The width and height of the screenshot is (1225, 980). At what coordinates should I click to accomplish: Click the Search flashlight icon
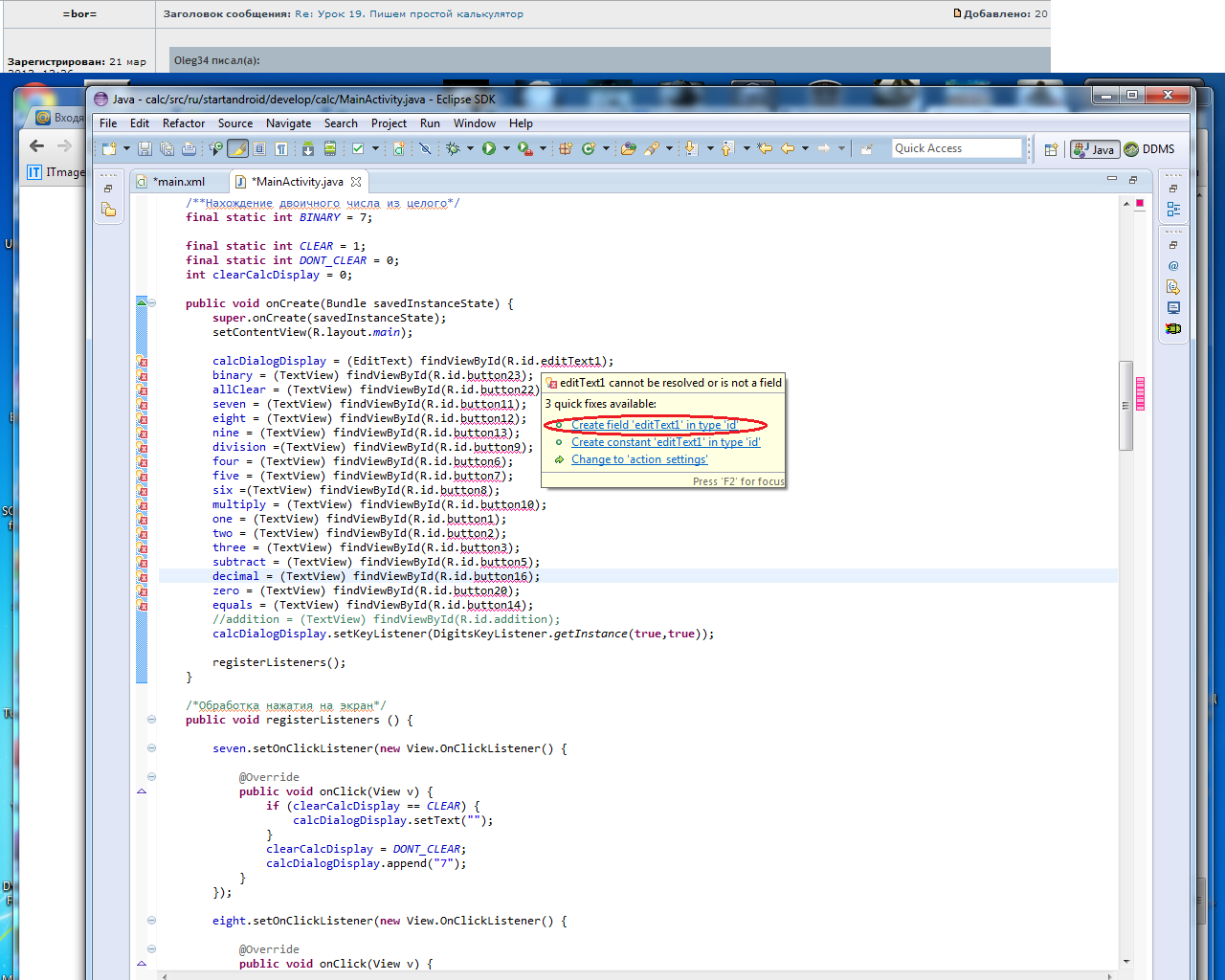(652, 148)
